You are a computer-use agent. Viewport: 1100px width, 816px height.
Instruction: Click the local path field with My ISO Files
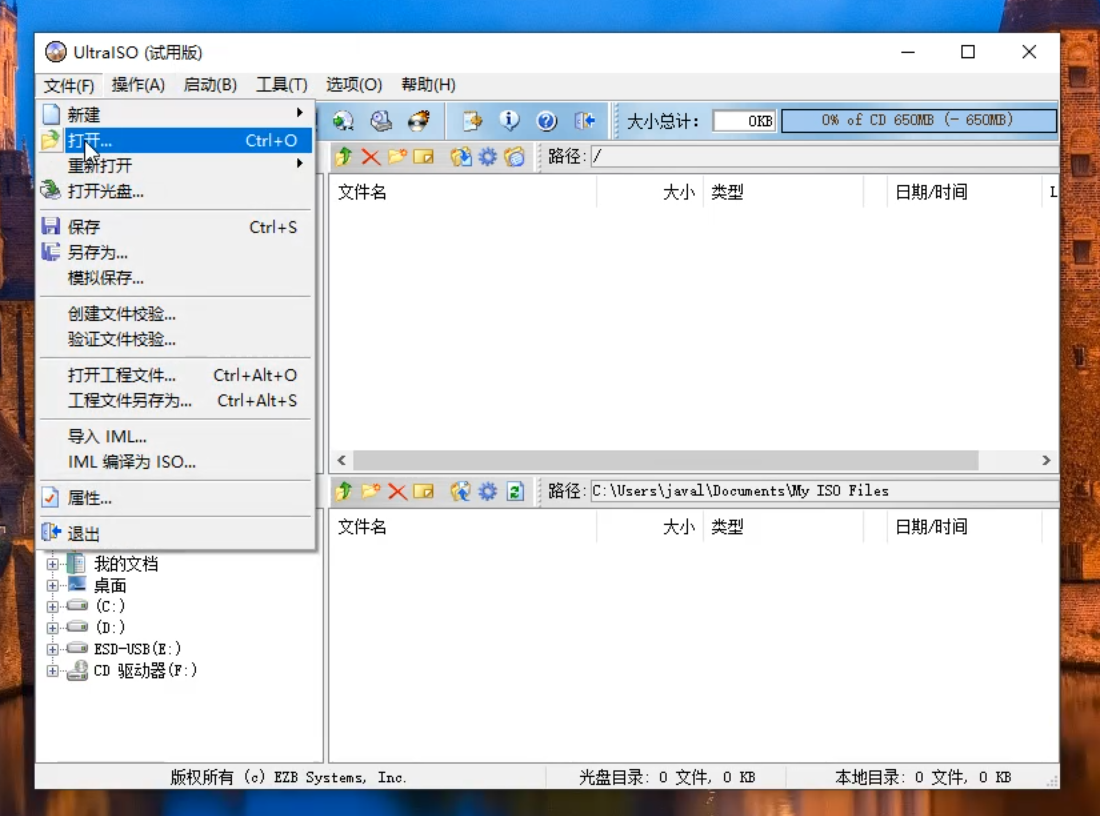824,490
